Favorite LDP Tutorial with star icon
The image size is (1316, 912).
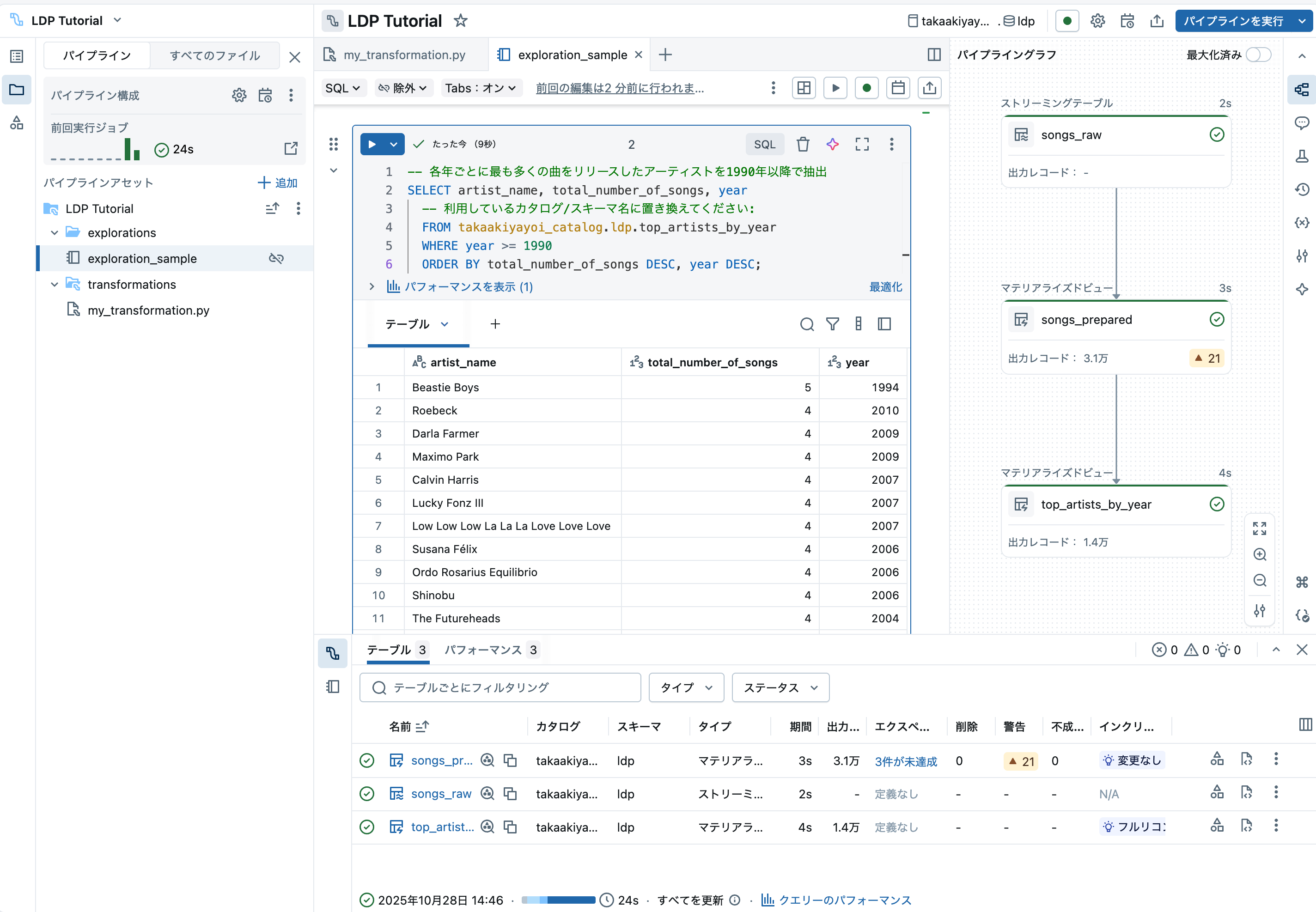(461, 21)
